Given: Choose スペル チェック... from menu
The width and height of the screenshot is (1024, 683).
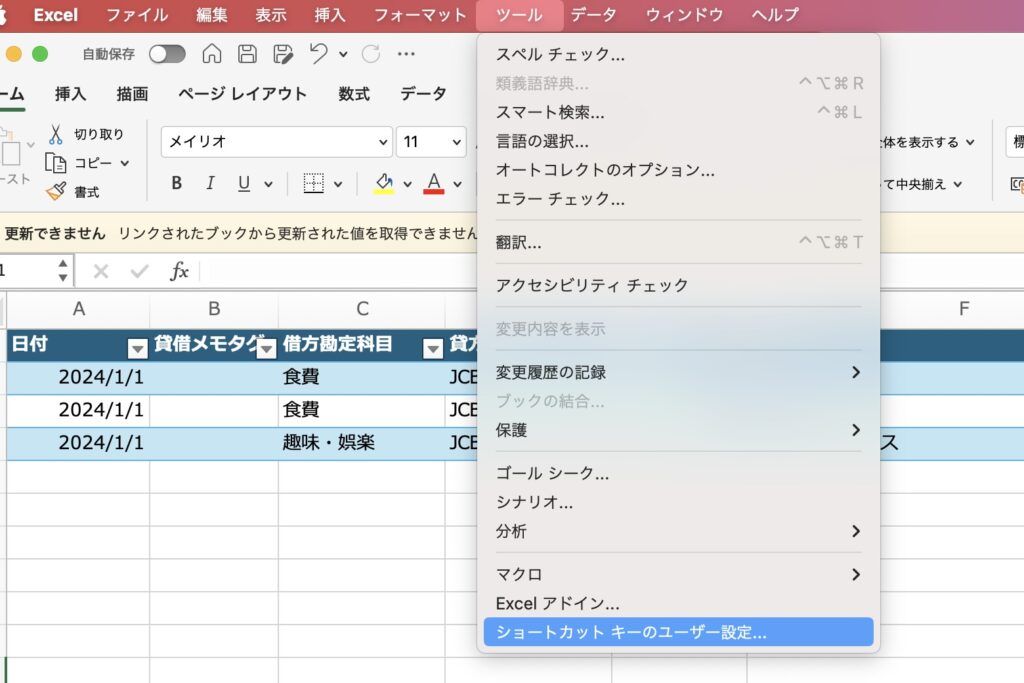Looking at the screenshot, I should pyautogui.click(x=679, y=54).
